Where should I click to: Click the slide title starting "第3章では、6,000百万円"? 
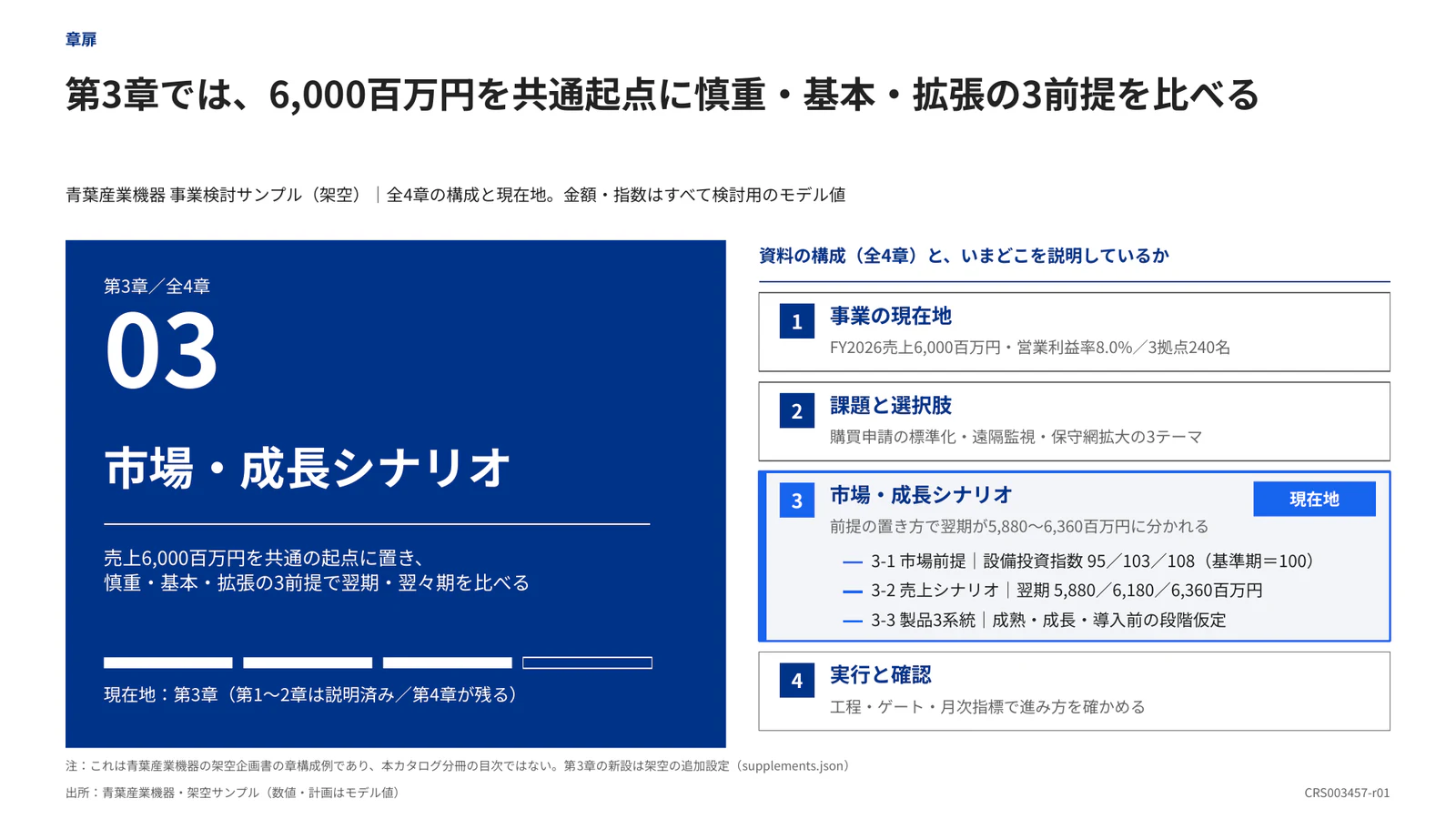coord(662,95)
